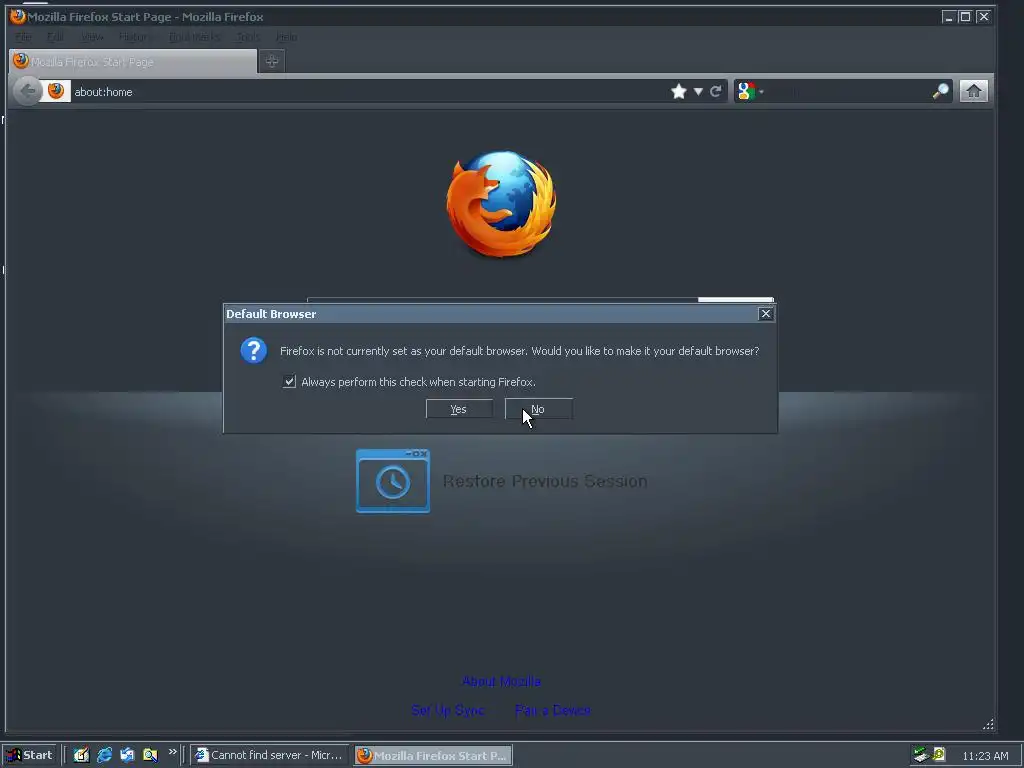
Task: Click No in Default Browser dialog
Action: point(539,409)
